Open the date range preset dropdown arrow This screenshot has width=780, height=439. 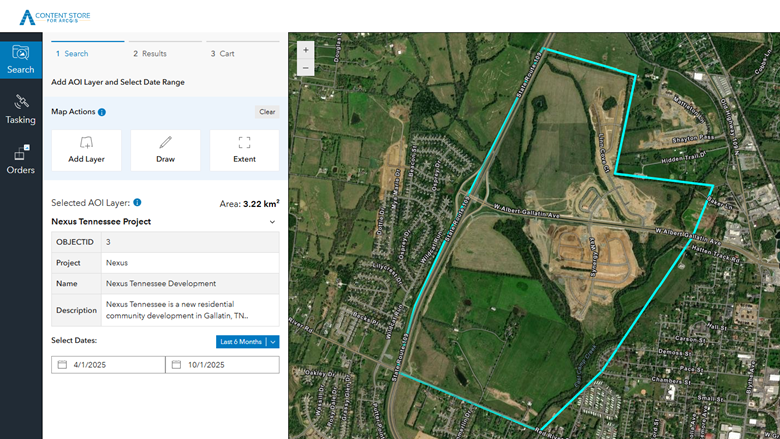coord(273,342)
